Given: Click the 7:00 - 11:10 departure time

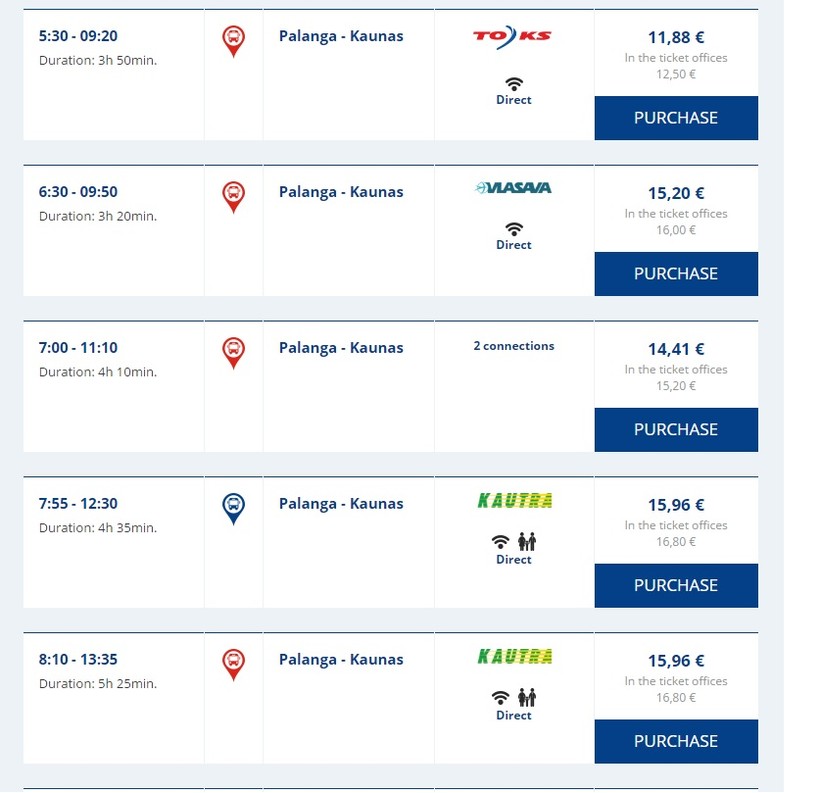Looking at the screenshot, I should point(78,348).
